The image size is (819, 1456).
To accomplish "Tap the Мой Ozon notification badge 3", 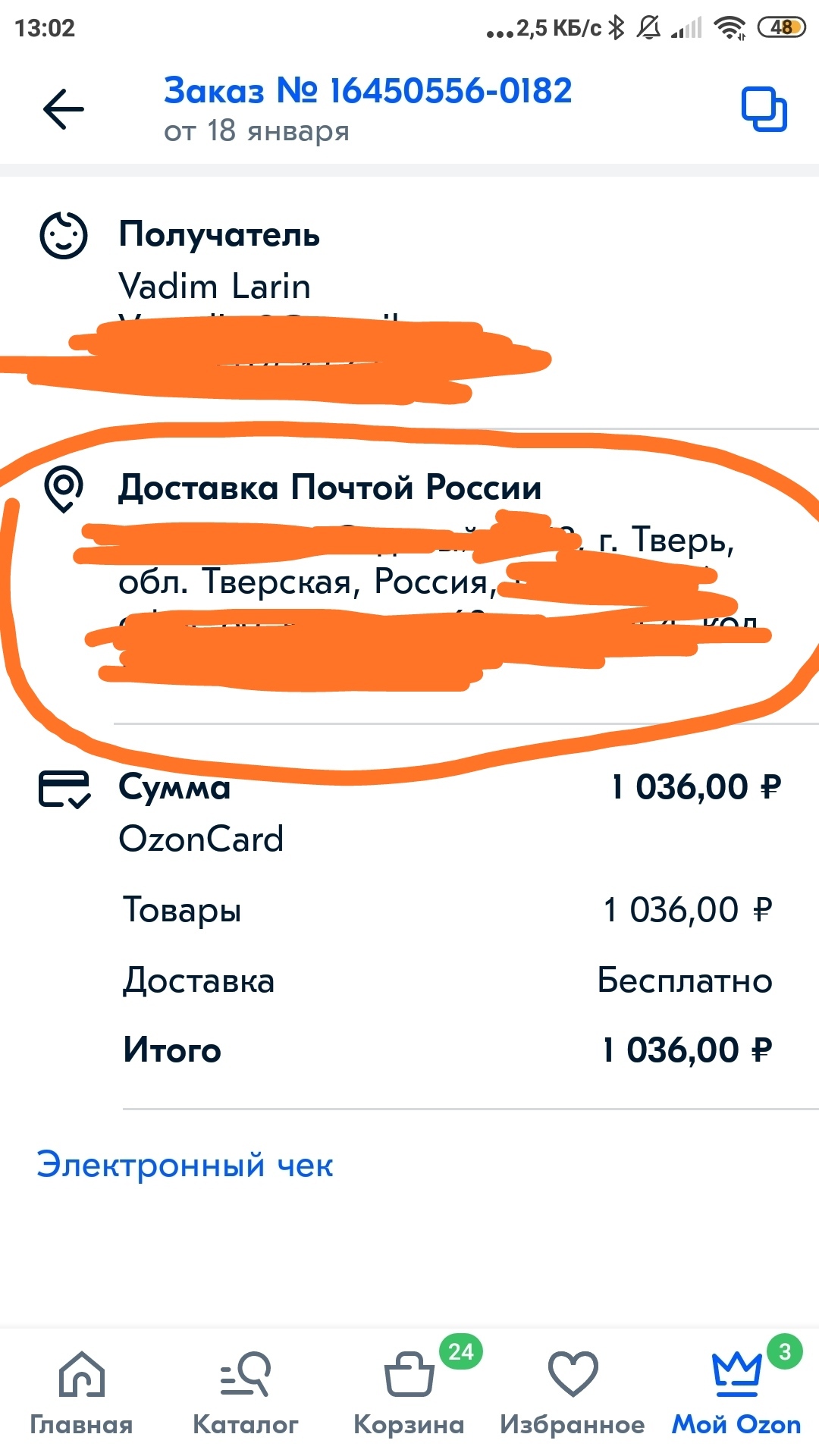I will [x=785, y=1351].
